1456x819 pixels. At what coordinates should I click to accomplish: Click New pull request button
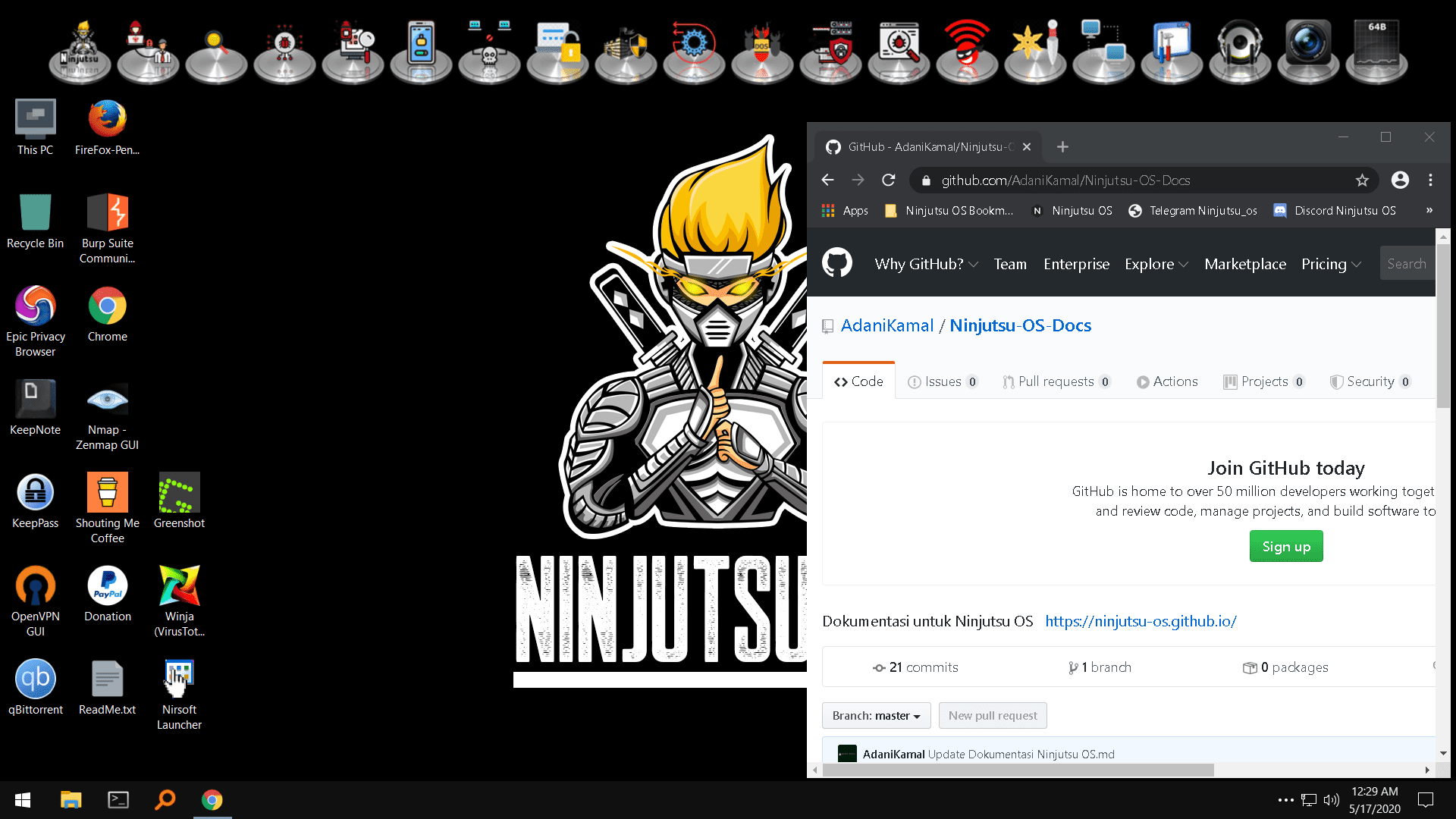pos(993,715)
